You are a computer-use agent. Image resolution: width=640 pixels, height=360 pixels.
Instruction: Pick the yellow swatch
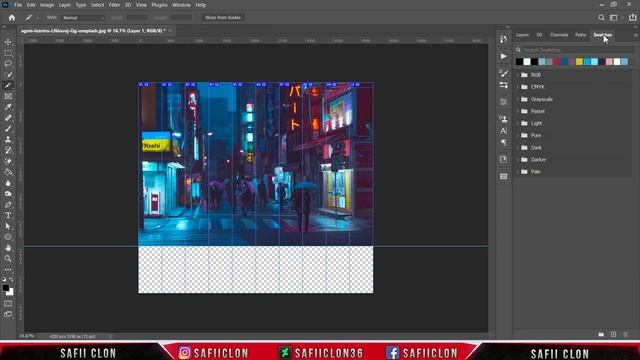click(x=579, y=62)
